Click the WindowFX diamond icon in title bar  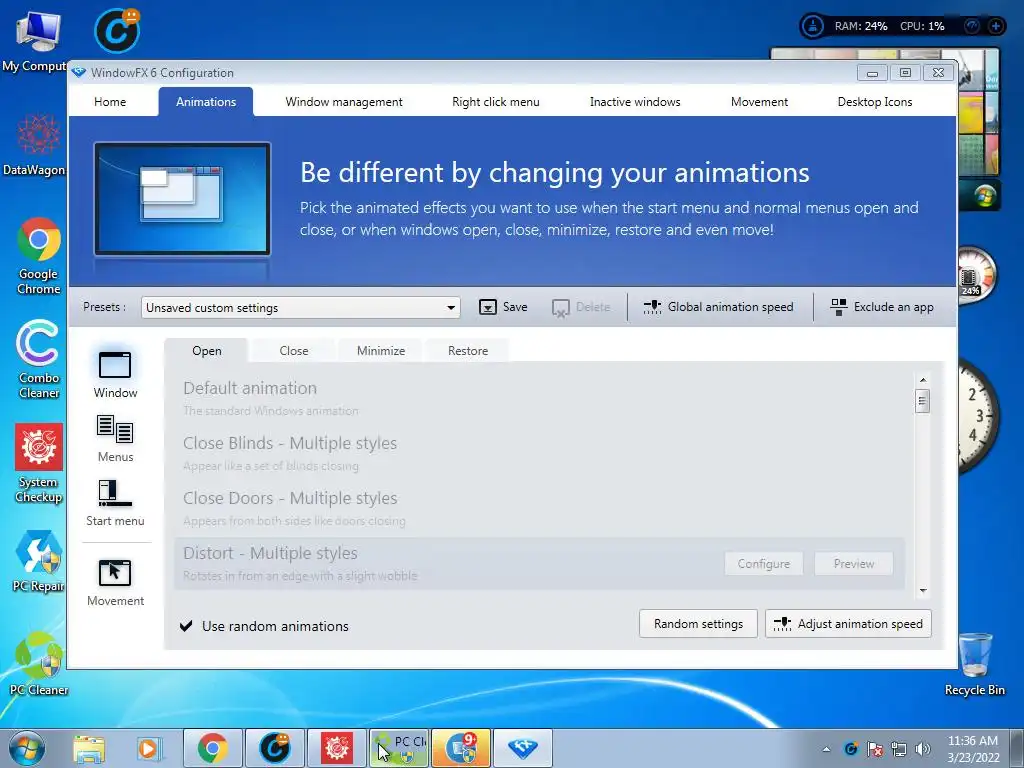click(79, 72)
